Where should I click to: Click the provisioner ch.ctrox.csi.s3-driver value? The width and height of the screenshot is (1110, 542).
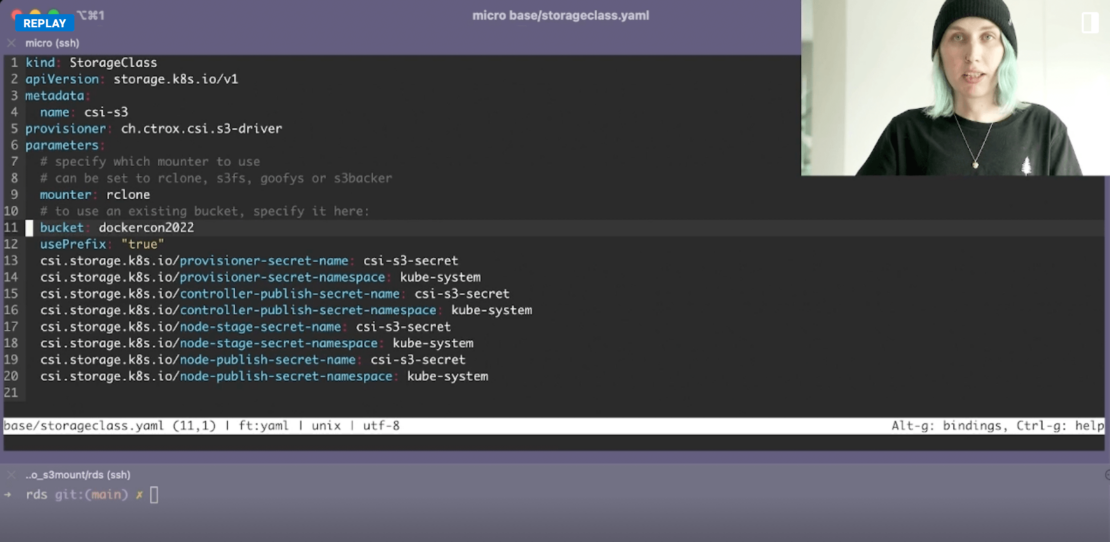pos(201,129)
